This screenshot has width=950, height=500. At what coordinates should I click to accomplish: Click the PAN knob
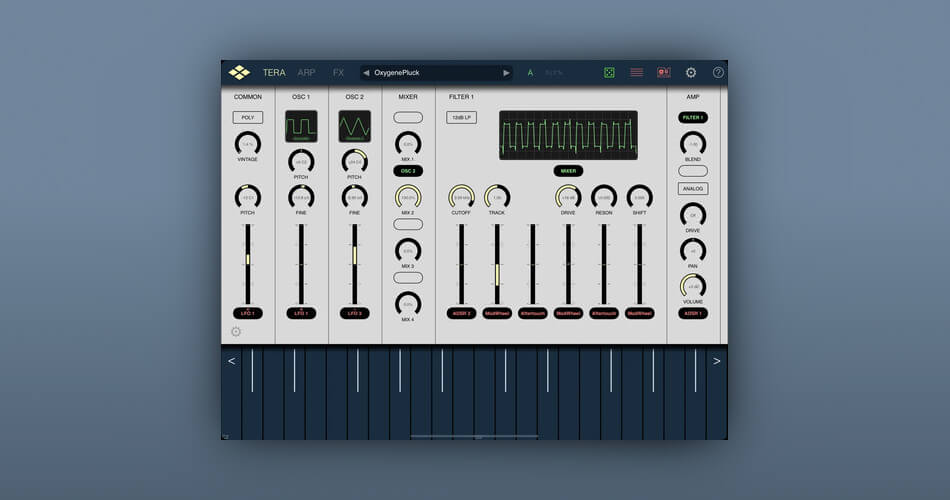[693, 251]
